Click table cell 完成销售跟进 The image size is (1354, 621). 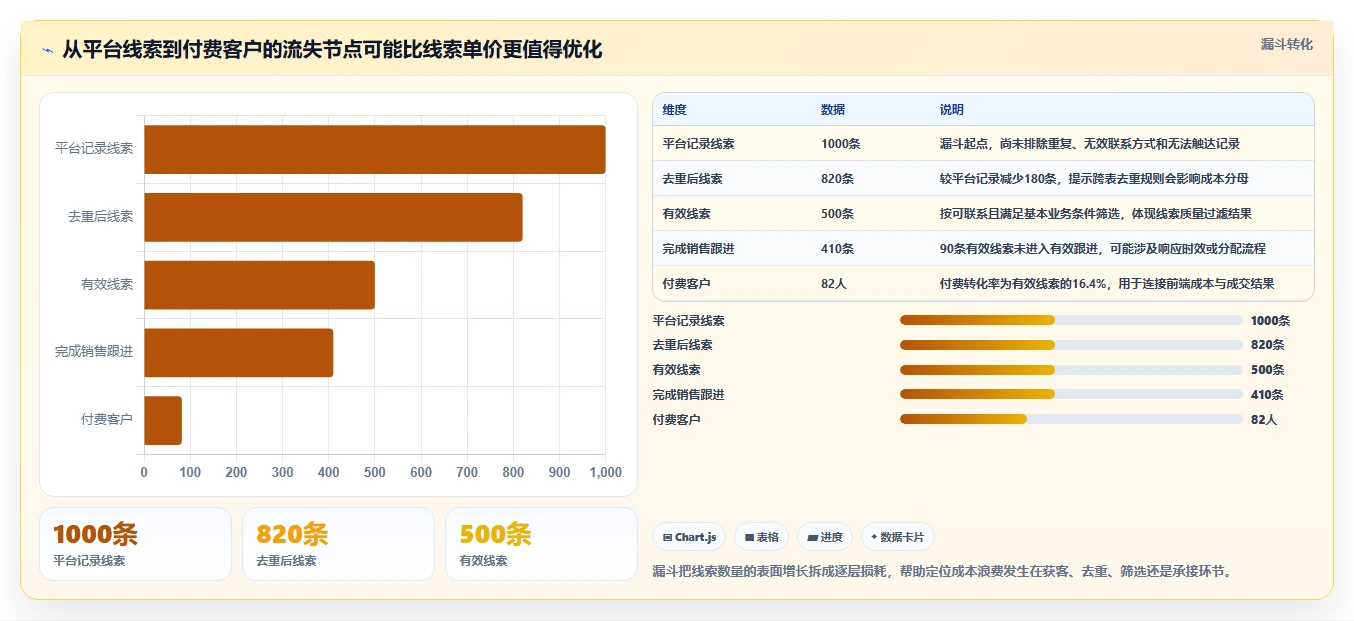tap(698, 249)
